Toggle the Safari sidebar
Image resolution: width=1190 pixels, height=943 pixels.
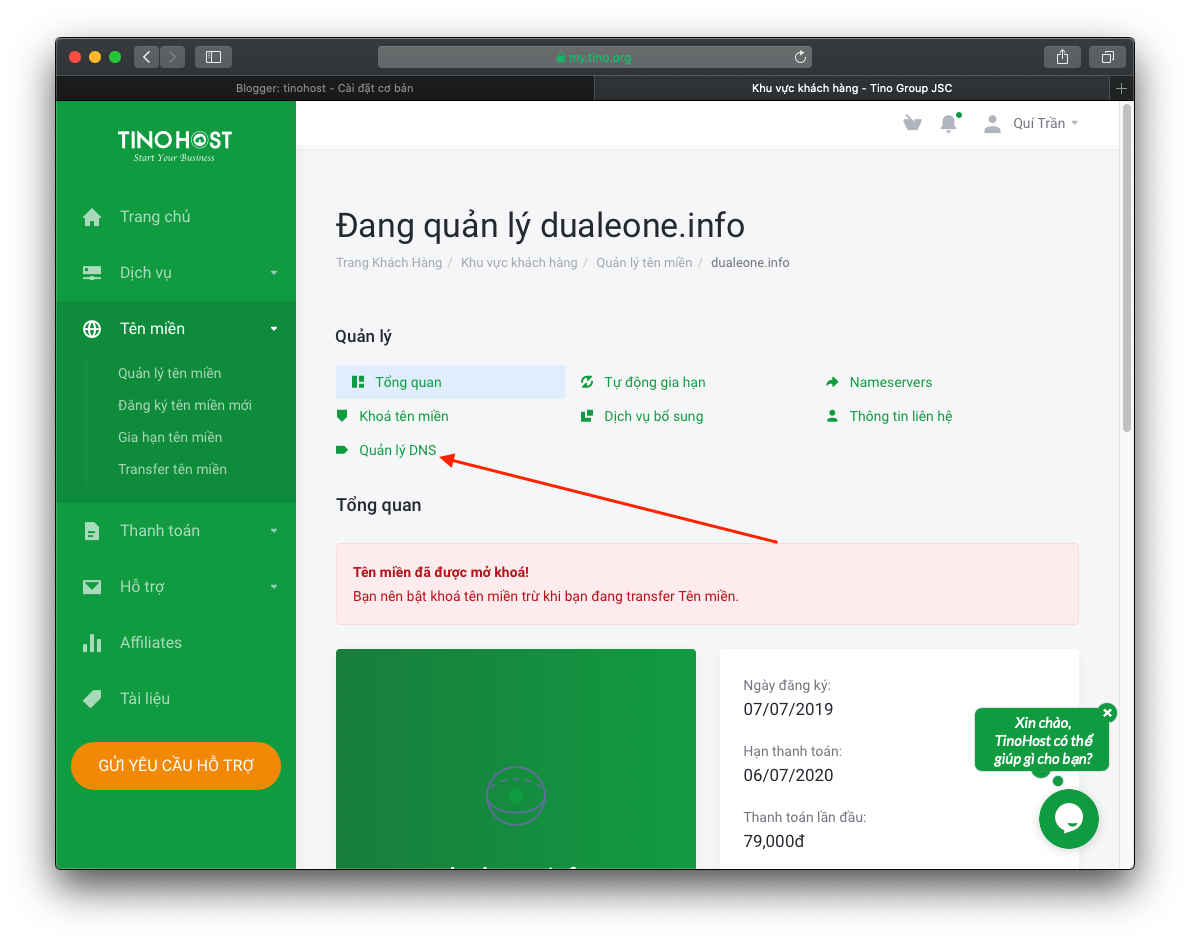[x=213, y=57]
